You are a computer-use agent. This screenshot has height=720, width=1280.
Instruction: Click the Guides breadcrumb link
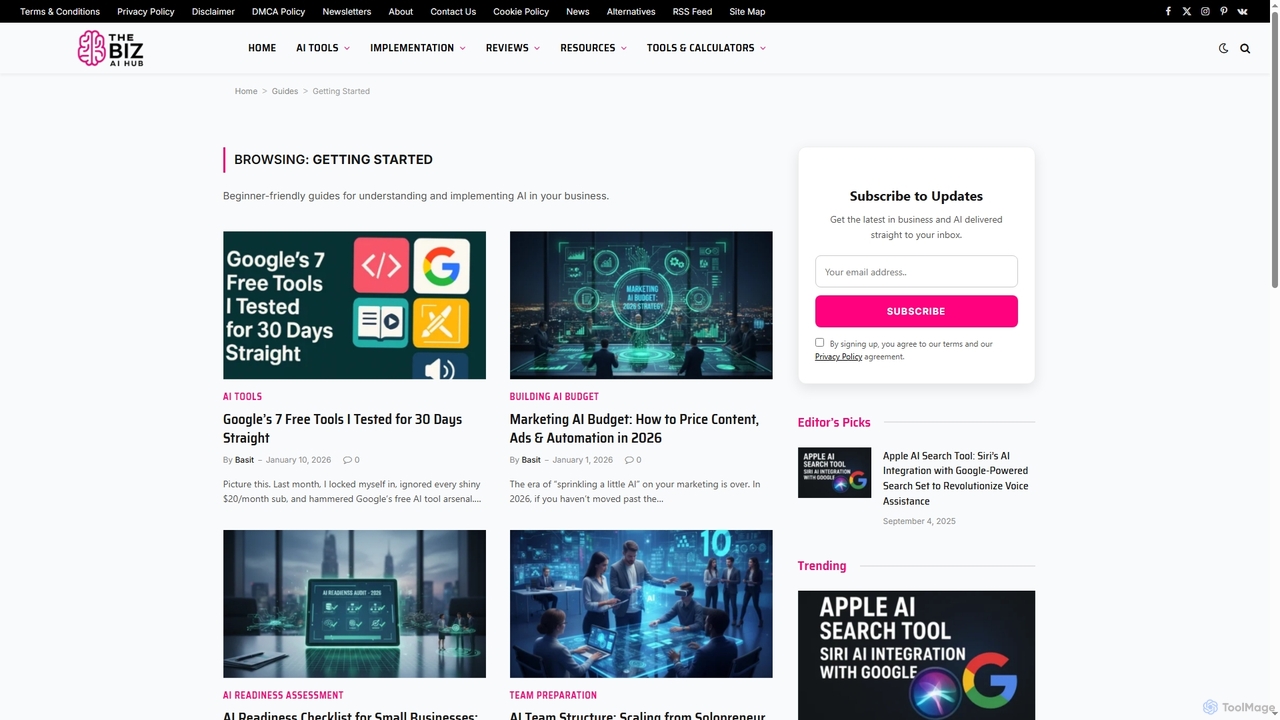(x=285, y=91)
